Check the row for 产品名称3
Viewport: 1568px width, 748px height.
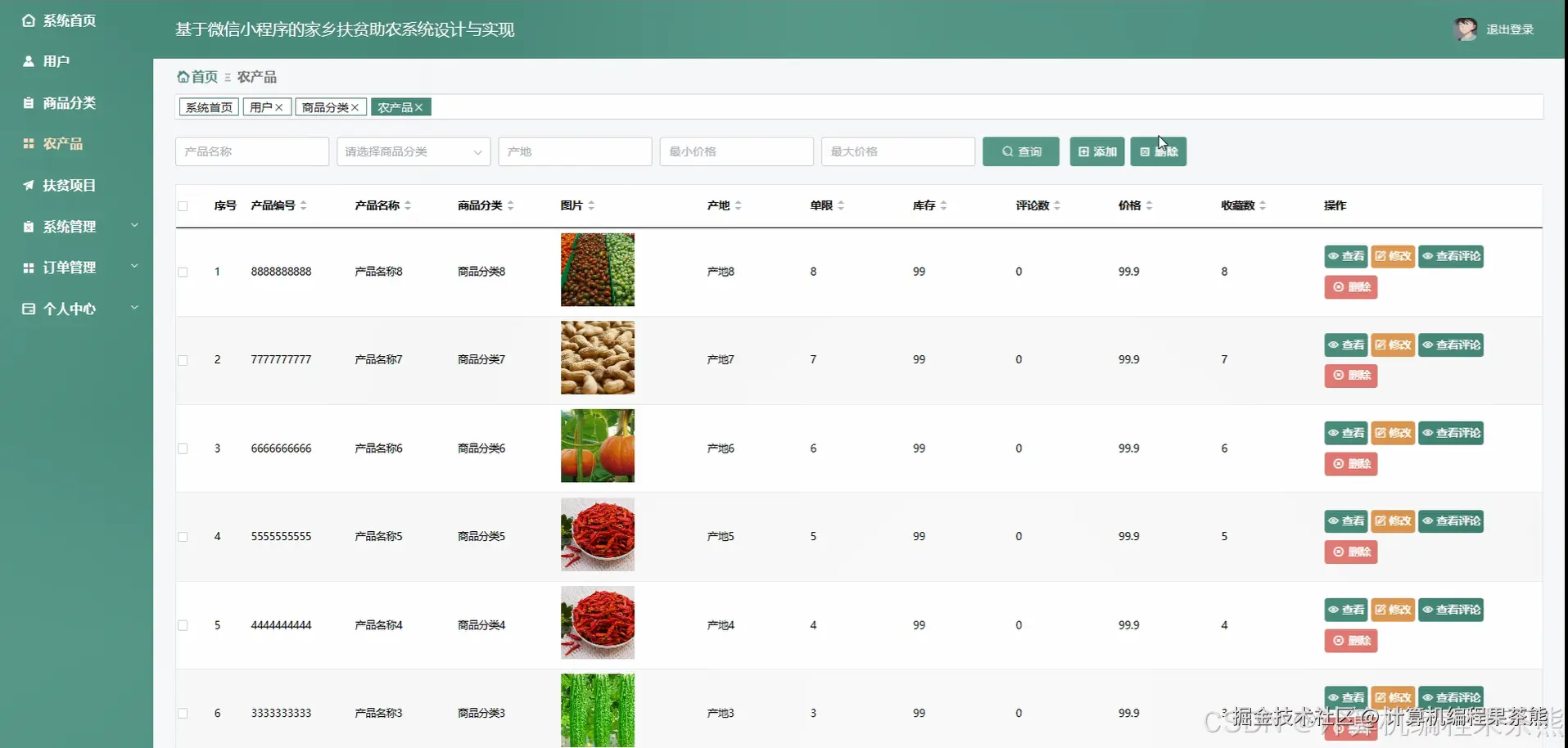pyautogui.click(x=183, y=714)
